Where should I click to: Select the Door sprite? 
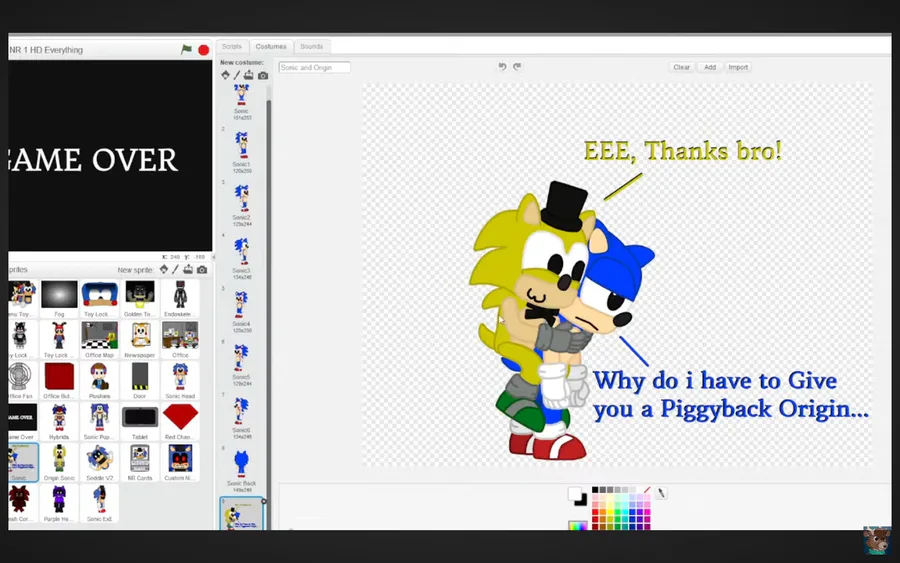point(139,380)
